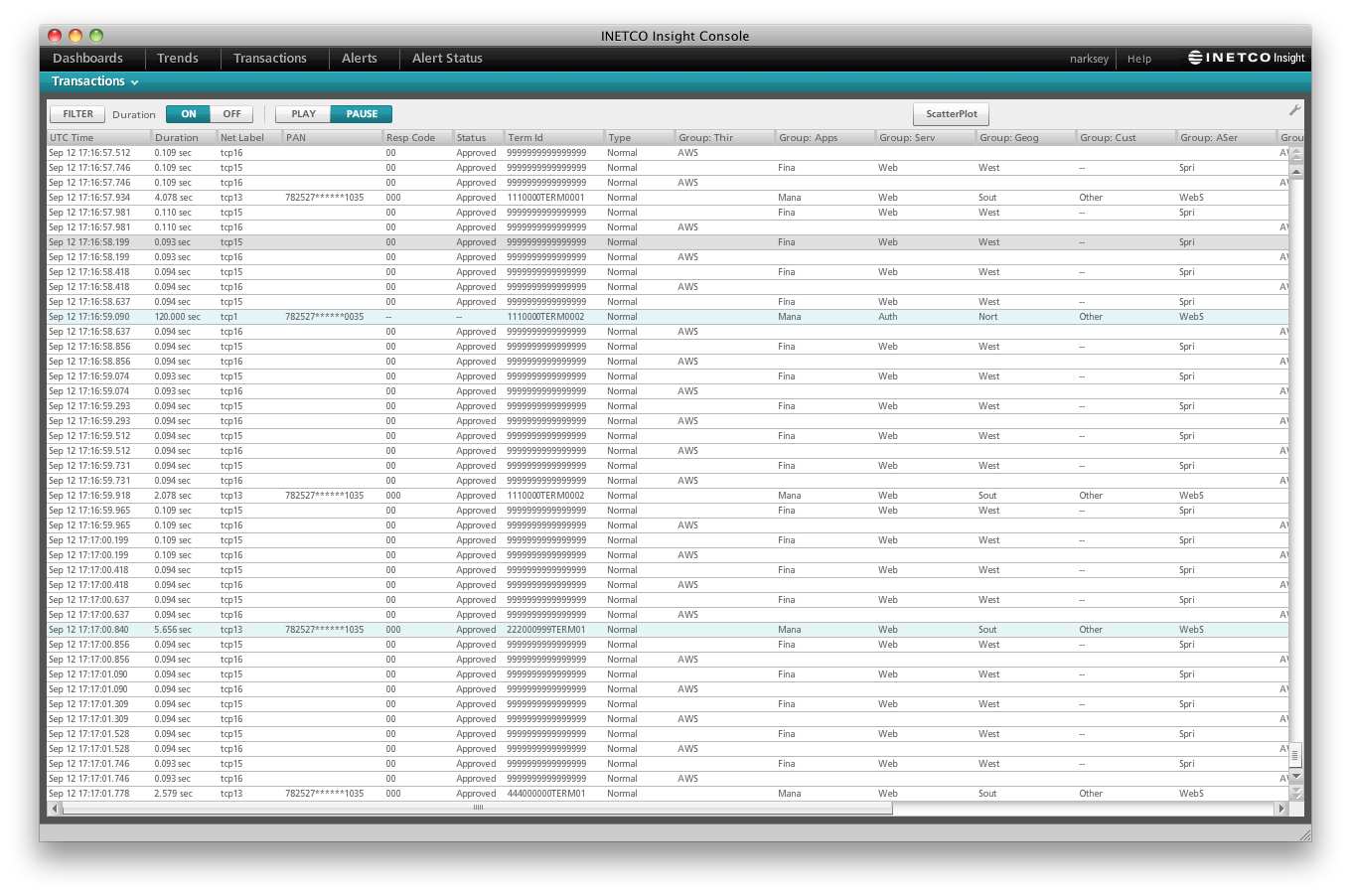
Task: Select PLAY mode
Action: click(x=303, y=114)
